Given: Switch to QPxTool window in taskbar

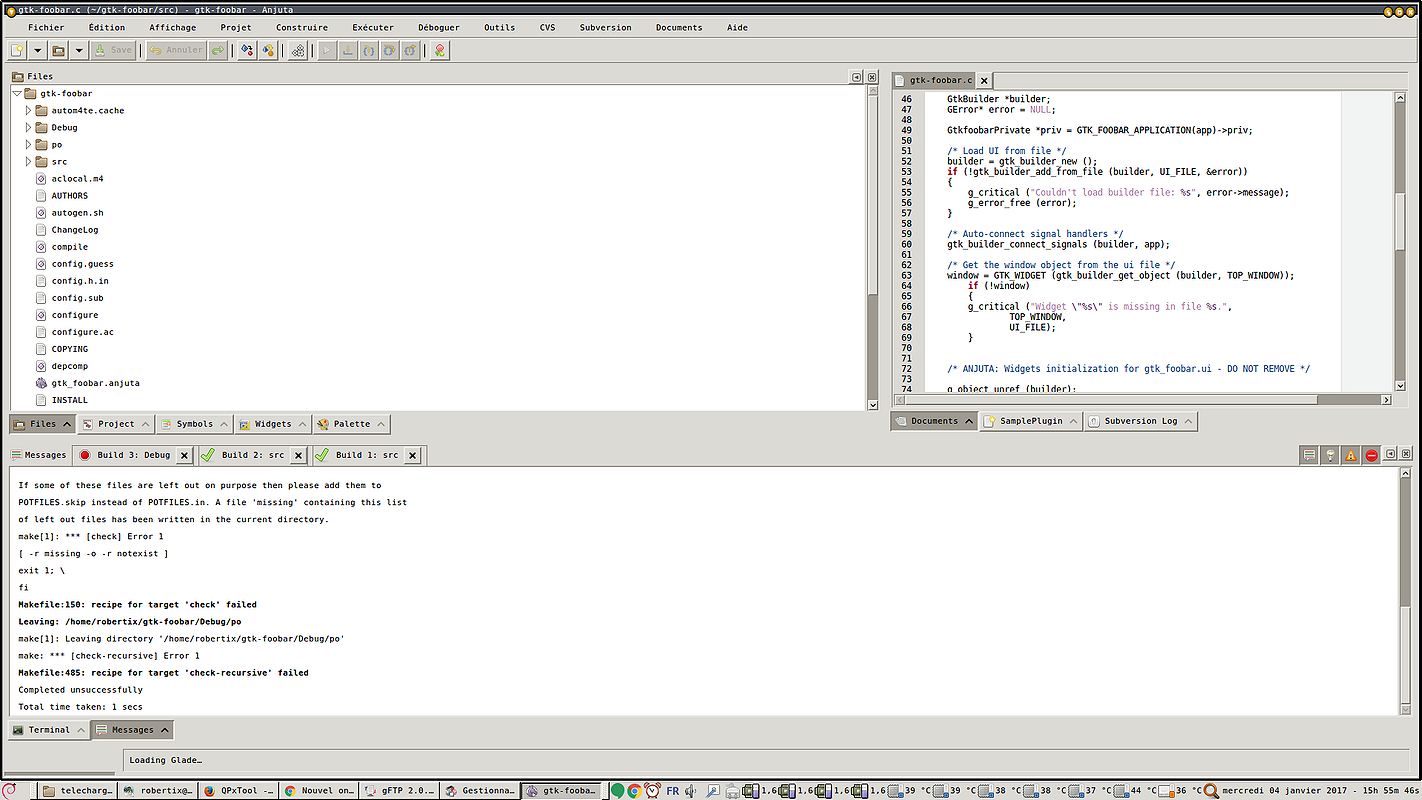Looking at the screenshot, I should pos(237,790).
